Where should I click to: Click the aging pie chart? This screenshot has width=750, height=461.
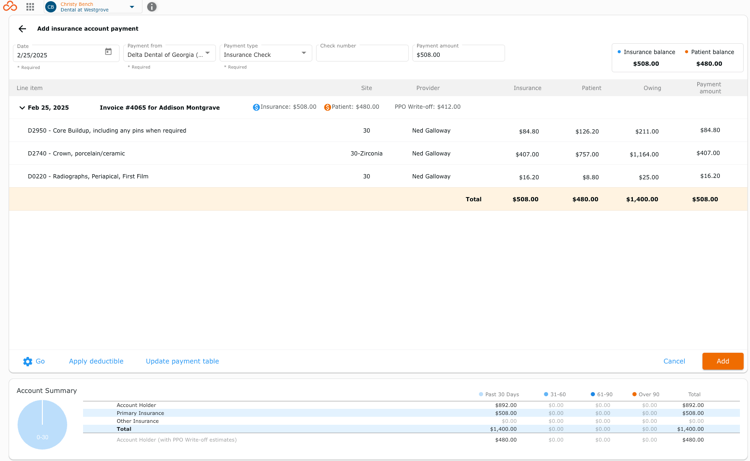[42, 425]
